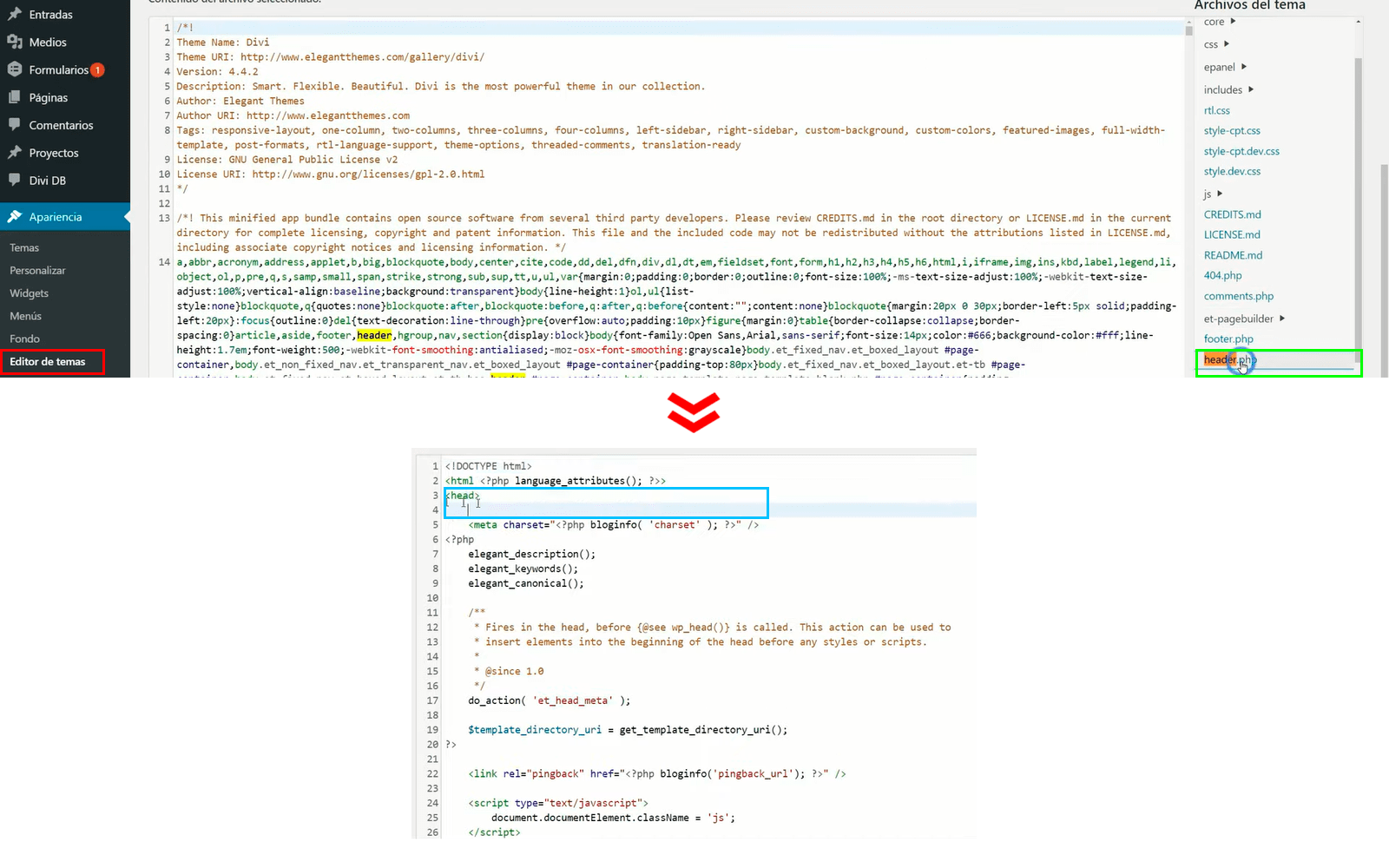Click the Divi DB icon

pos(15,181)
